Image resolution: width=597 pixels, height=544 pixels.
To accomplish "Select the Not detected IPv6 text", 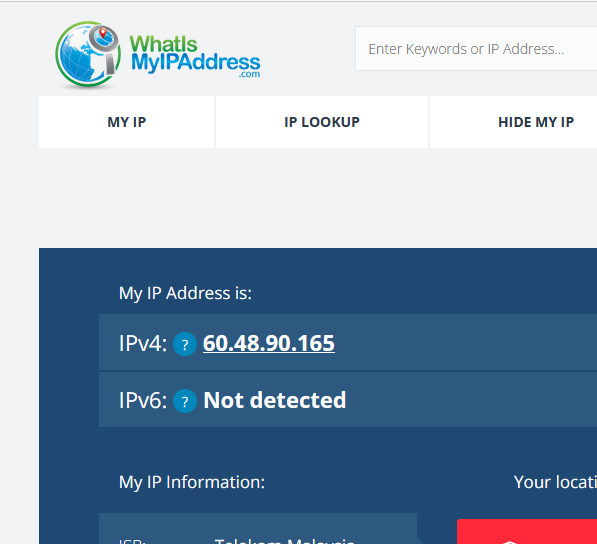I will 275,400.
